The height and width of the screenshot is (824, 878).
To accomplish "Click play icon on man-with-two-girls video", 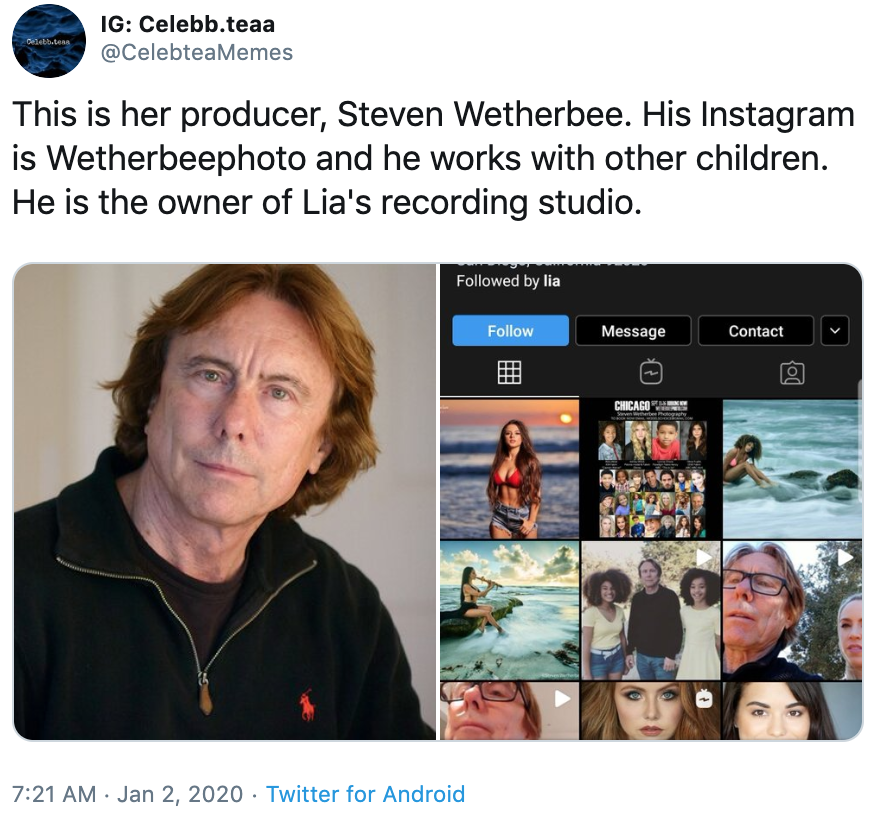I will 704,557.
